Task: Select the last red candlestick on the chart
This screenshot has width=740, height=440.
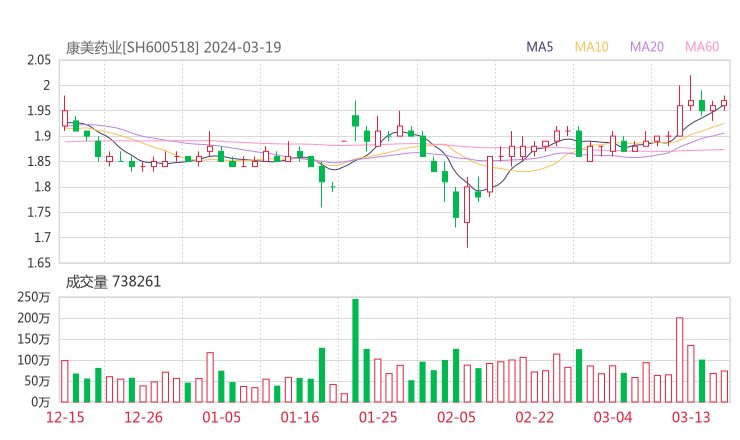Action: tap(724, 103)
